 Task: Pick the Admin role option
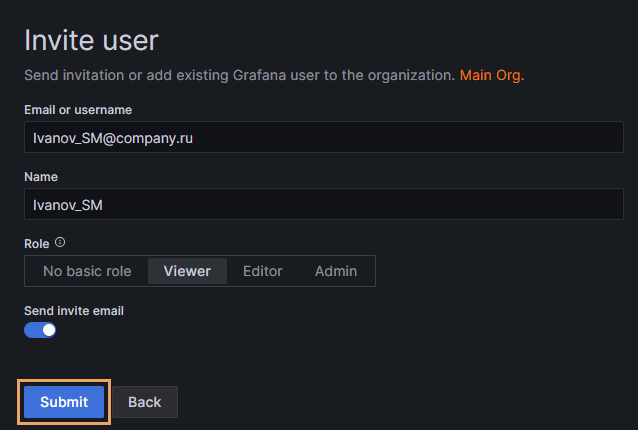coord(336,271)
